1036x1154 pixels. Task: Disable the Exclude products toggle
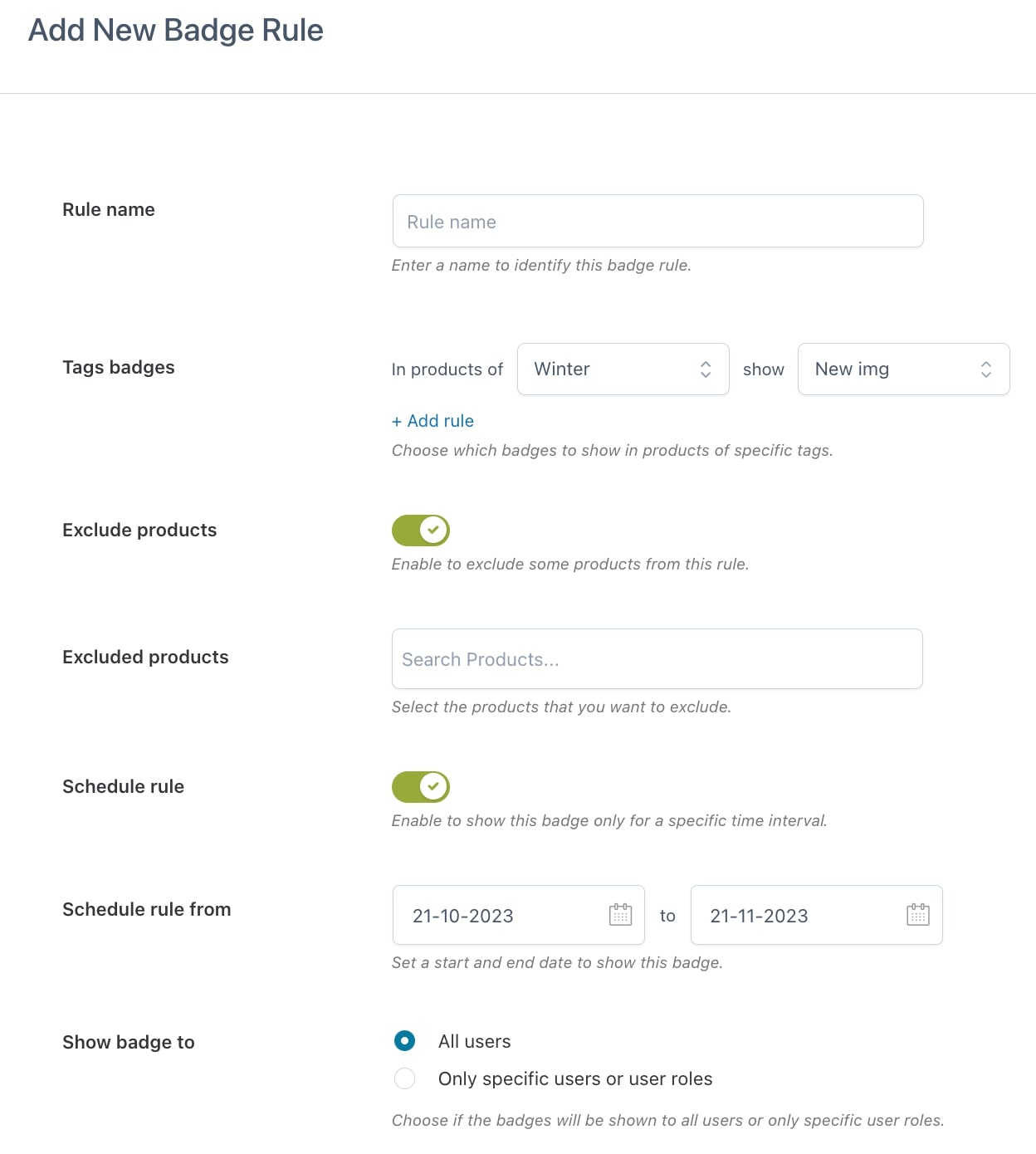point(421,530)
